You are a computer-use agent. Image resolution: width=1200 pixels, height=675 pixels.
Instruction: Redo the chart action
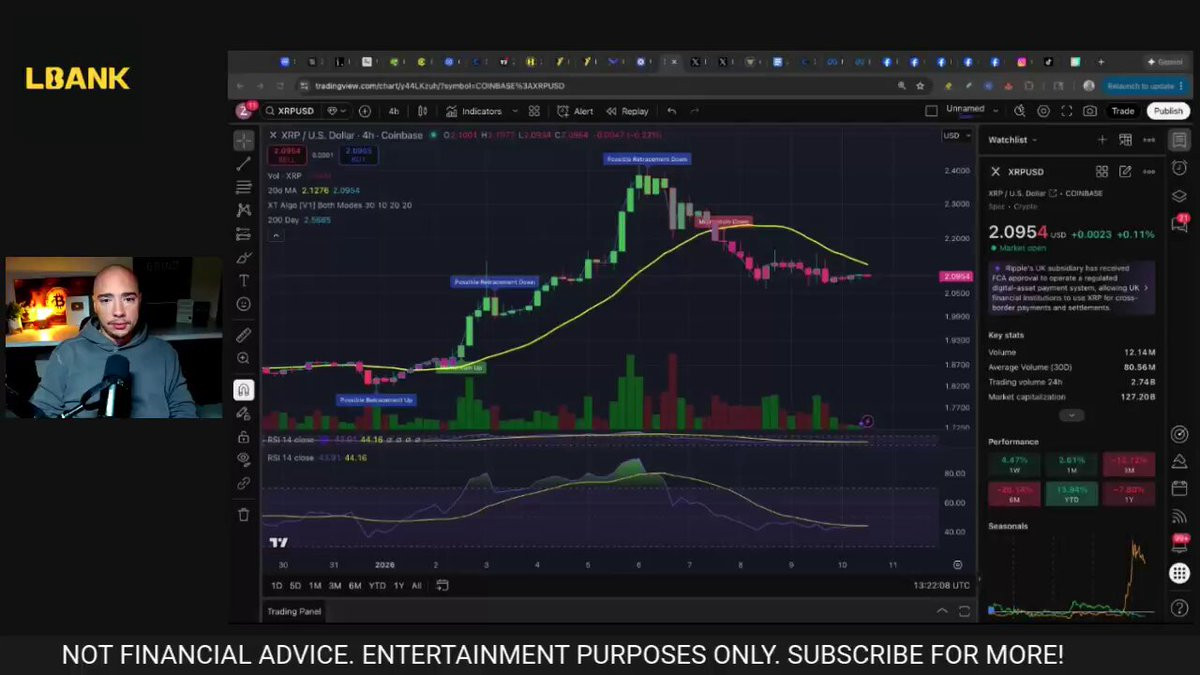pyautogui.click(x=695, y=111)
